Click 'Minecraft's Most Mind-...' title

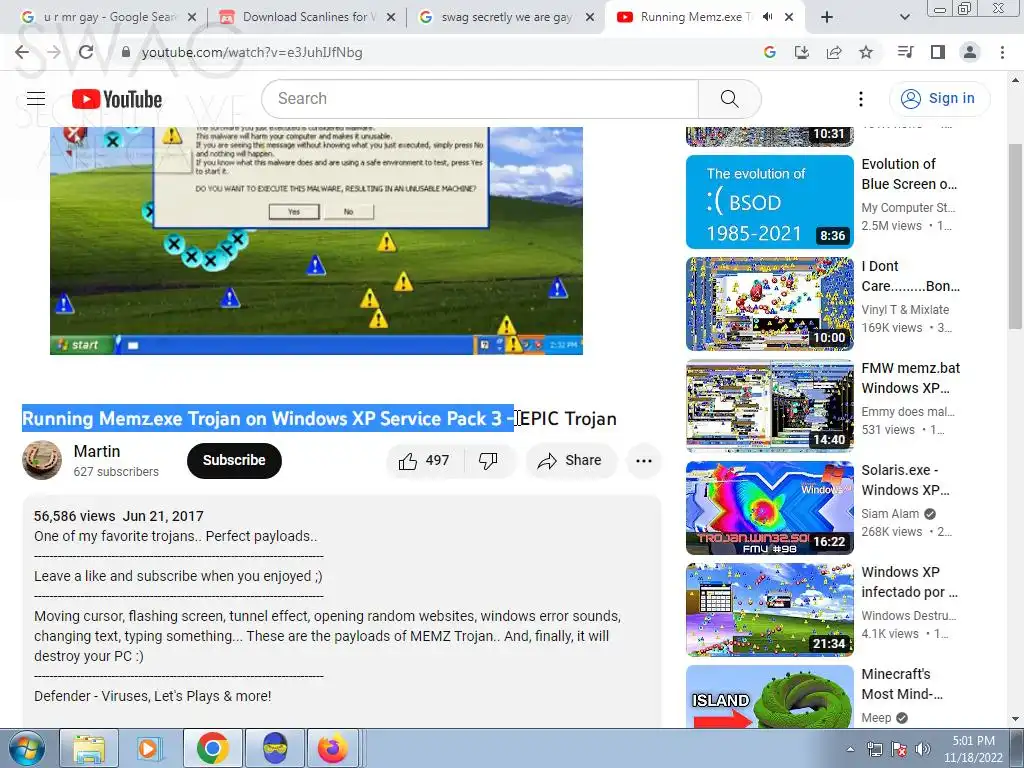[902, 683]
